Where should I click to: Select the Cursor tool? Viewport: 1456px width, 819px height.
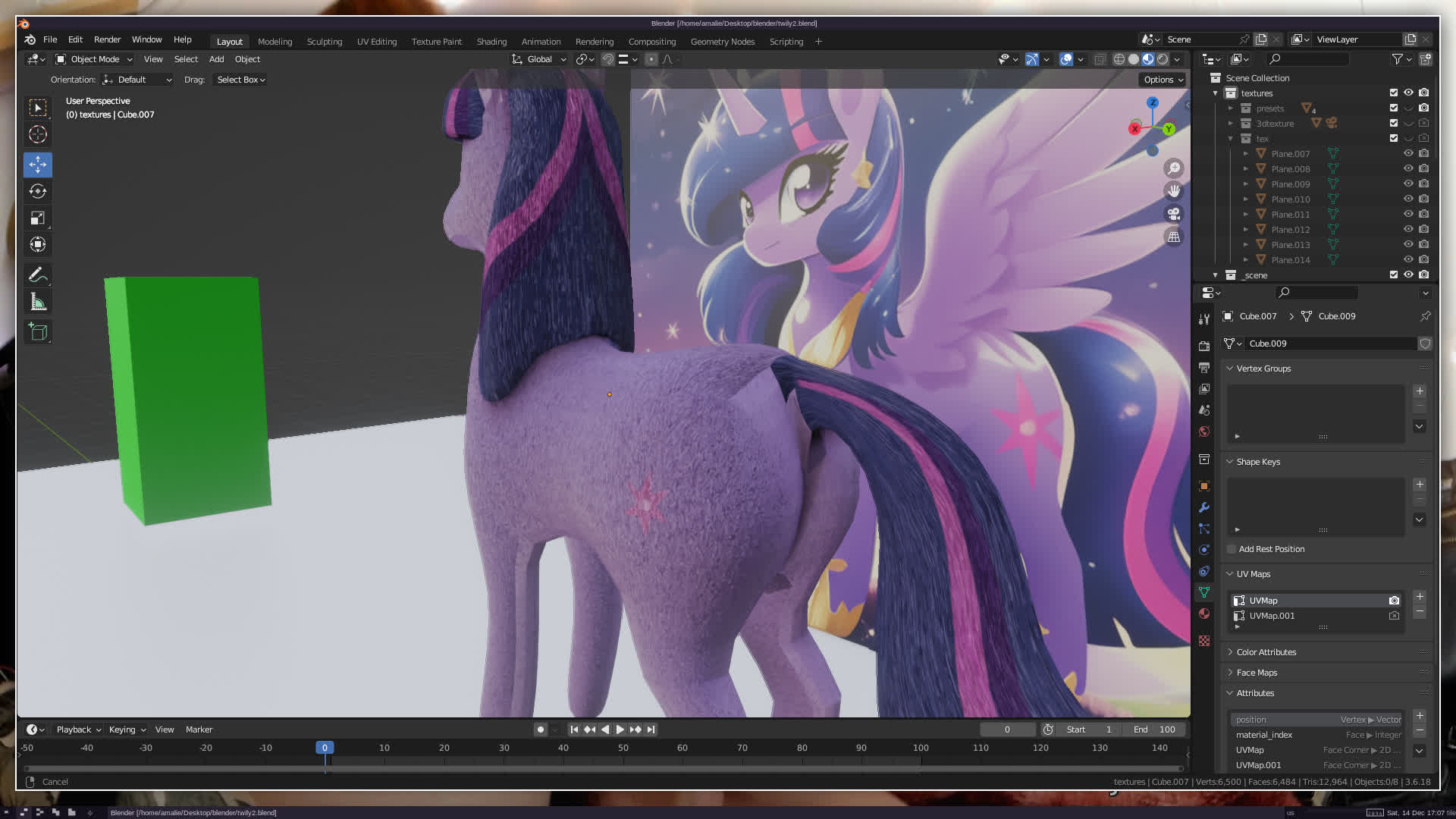coord(38,135)
